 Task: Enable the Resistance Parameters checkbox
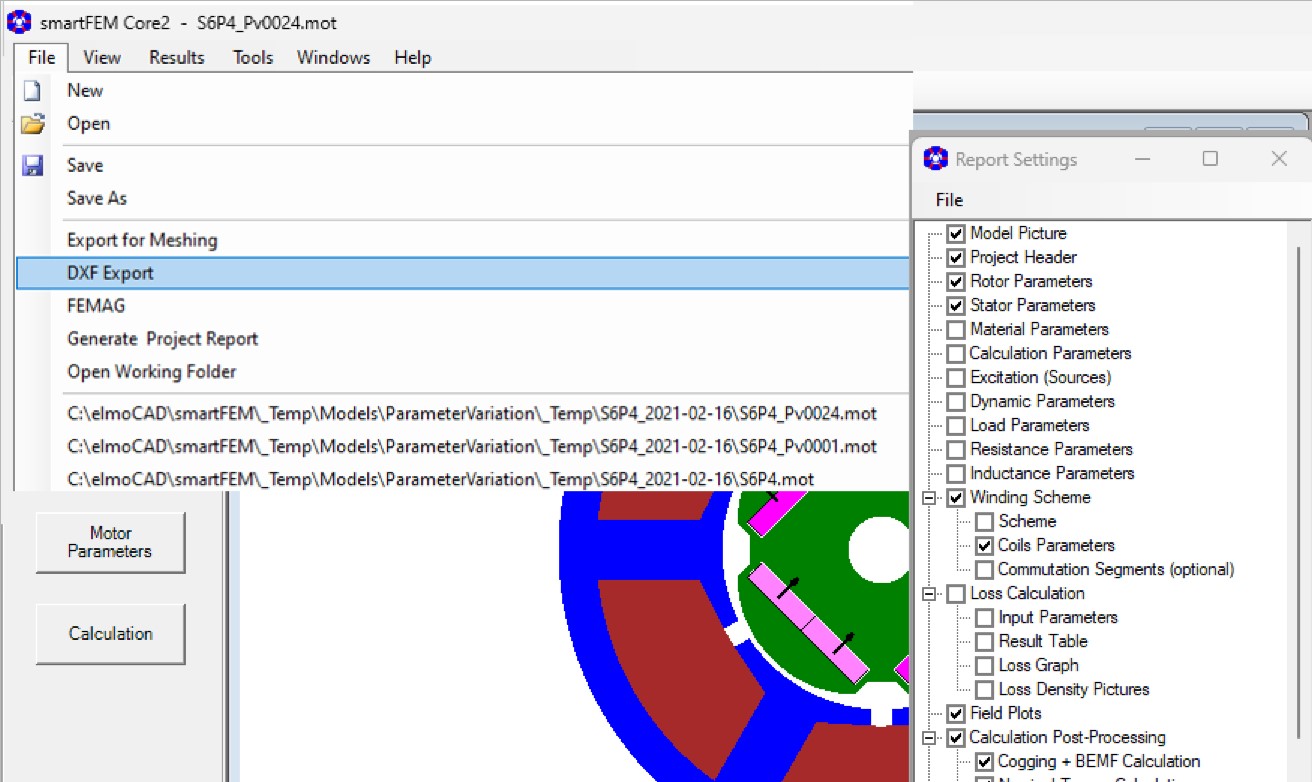pyautogui.click(x=956, y=449)
